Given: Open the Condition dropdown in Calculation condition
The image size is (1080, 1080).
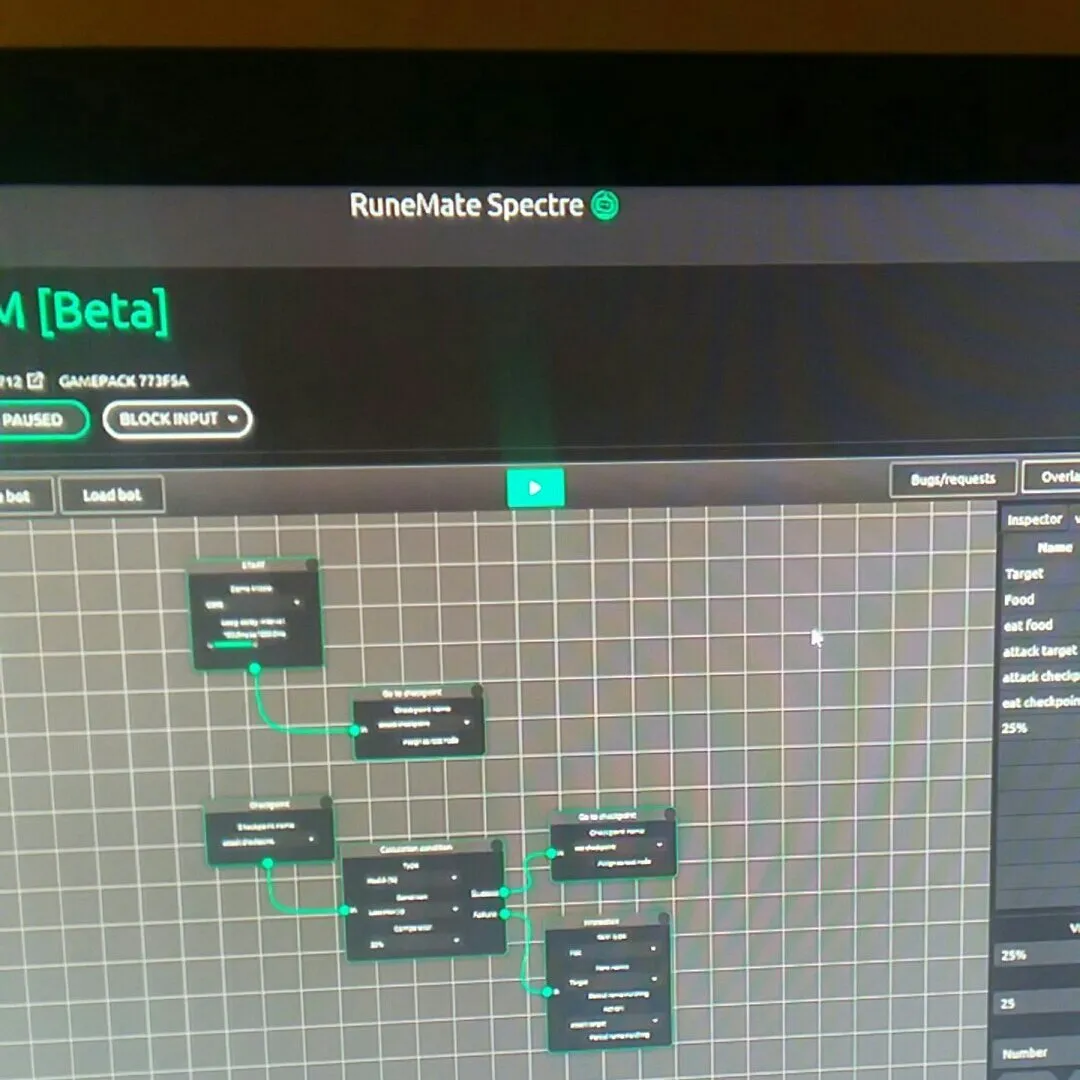Looking at the screenshot, I should [x=412, y=911].
